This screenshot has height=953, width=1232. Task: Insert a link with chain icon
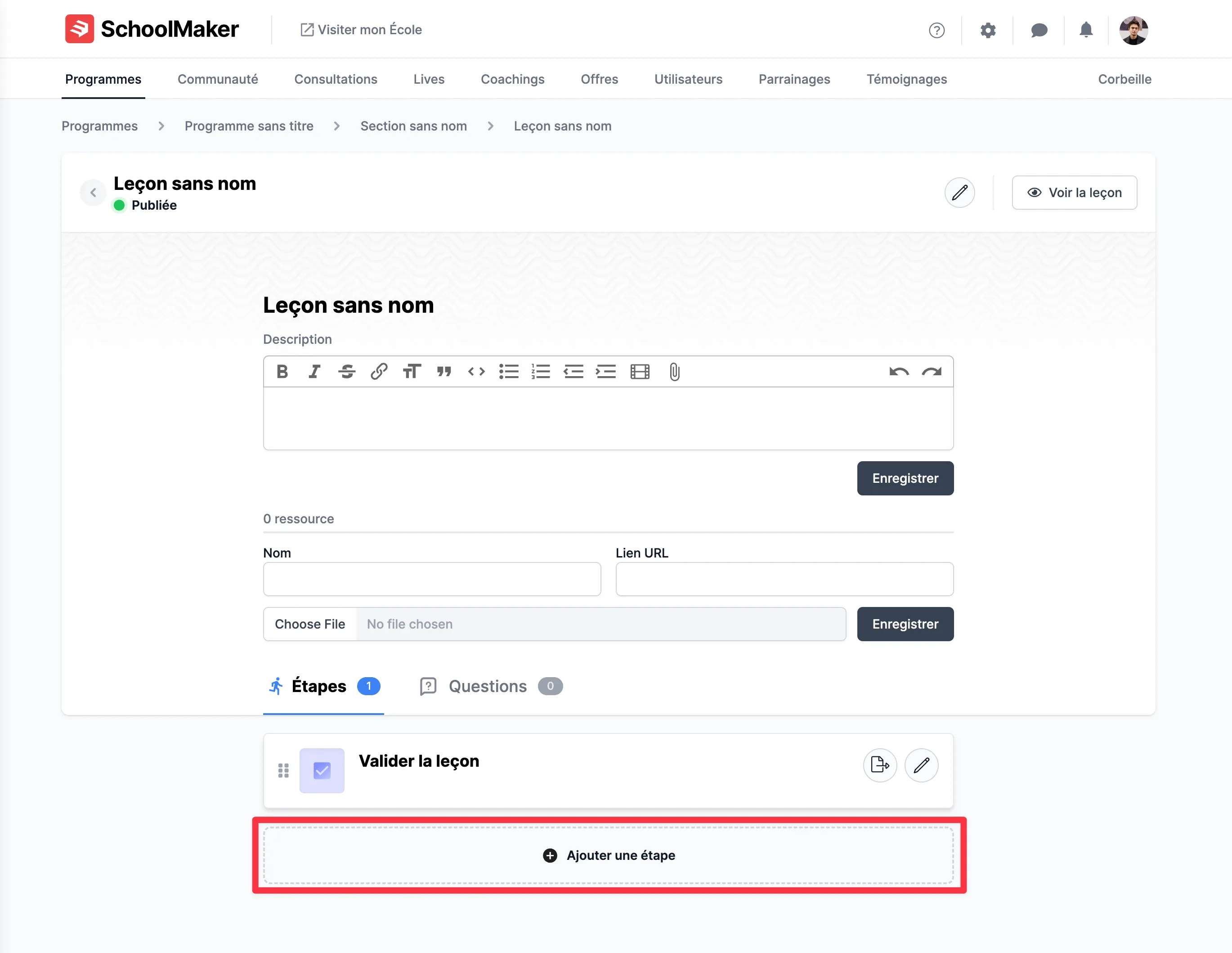click(379, 371)
